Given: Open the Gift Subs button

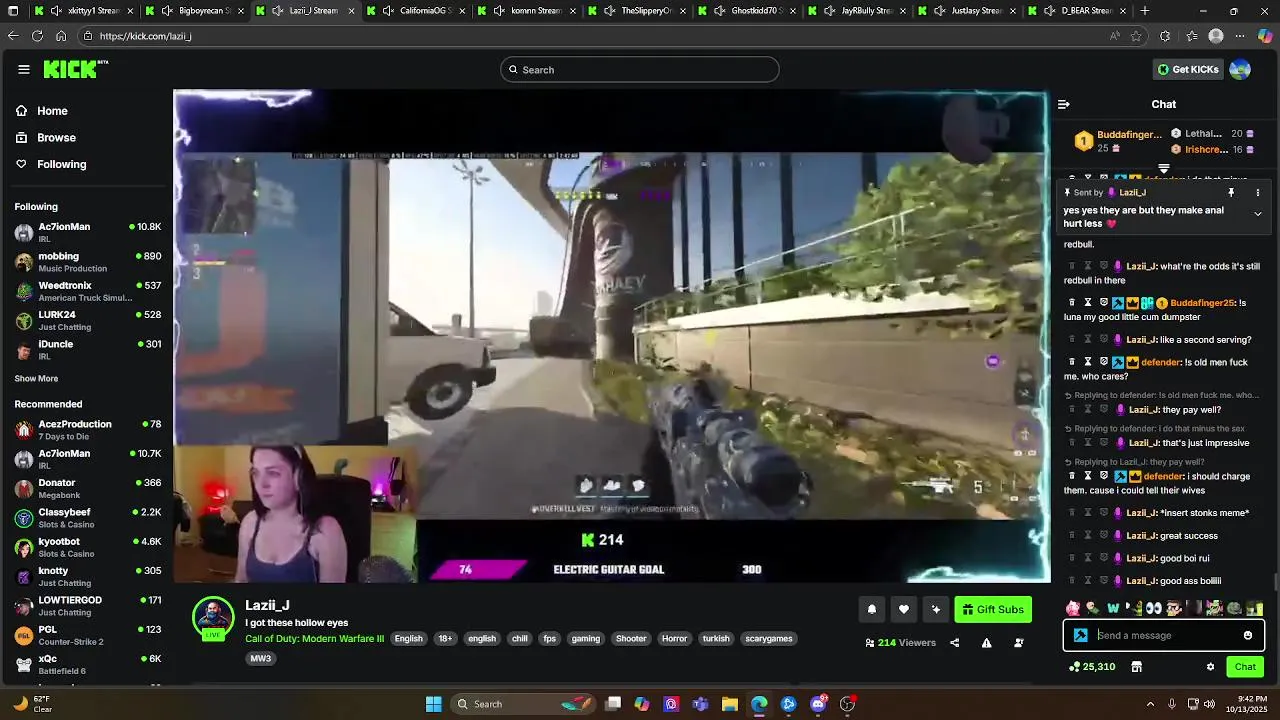Looking at the screenshot, I should tap(993, 609).
